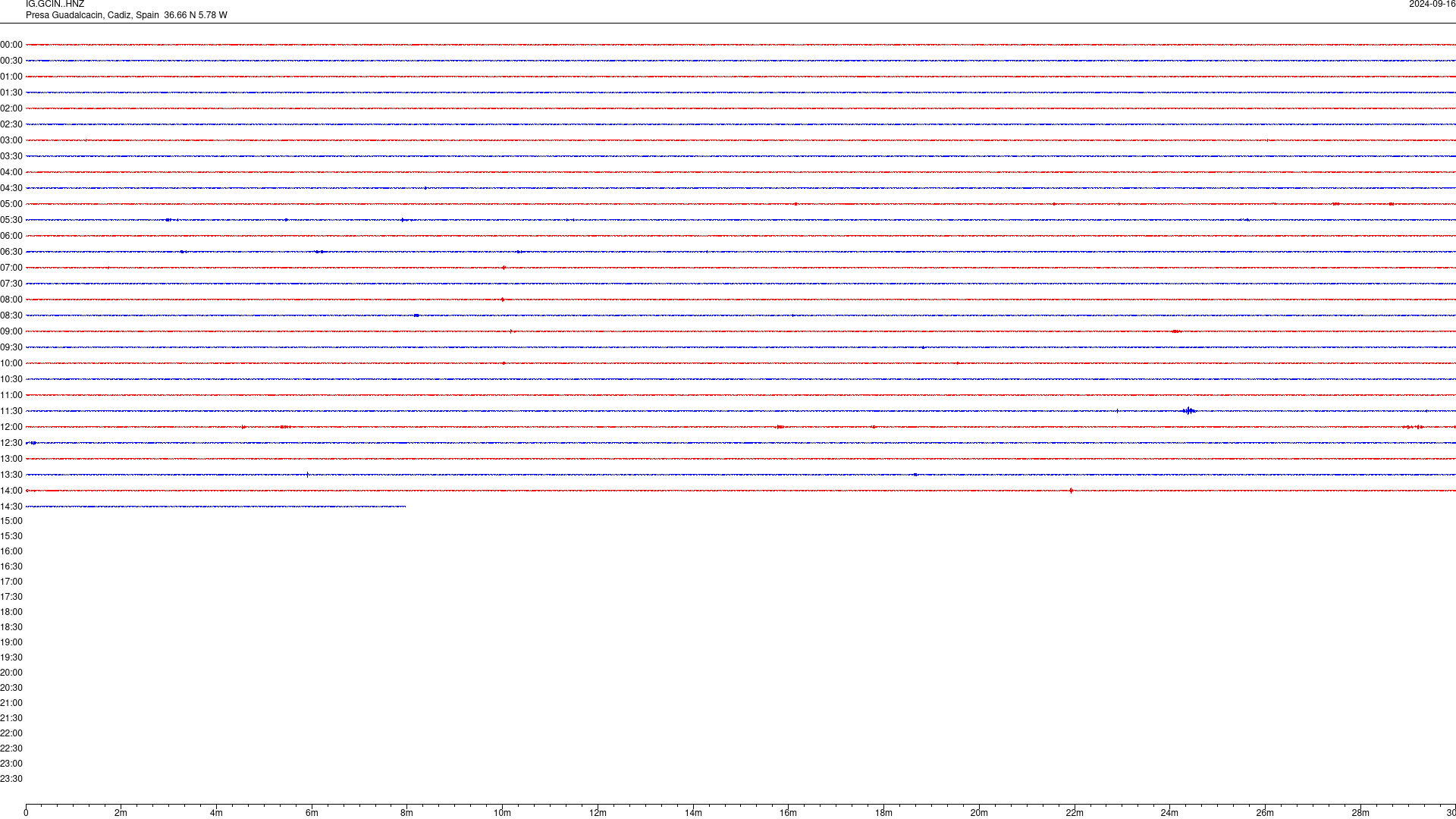Select the 03:00 time row label
This screenshot has height=819, width=1456.
coord(11,140)
